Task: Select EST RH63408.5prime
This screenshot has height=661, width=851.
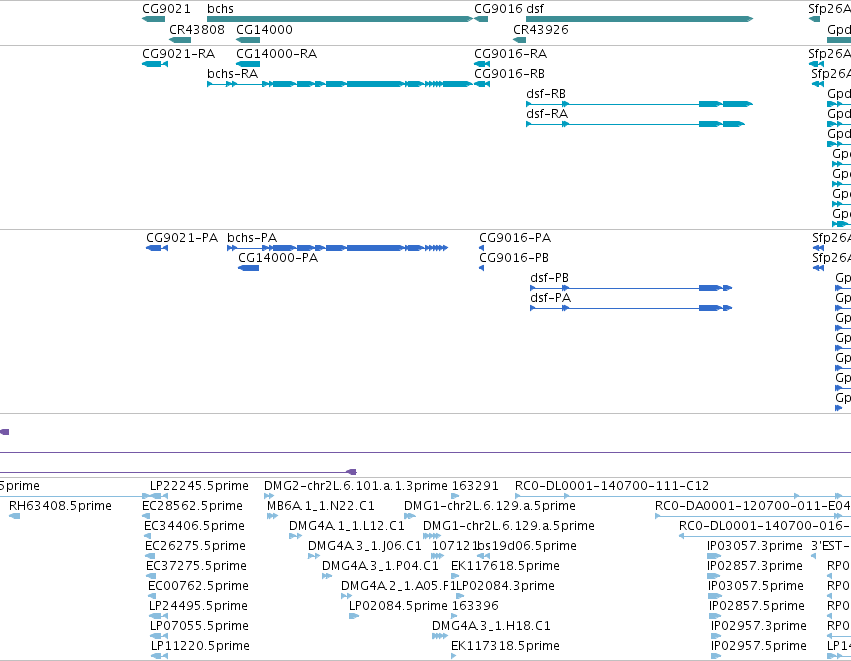Action: pos(15,516)
